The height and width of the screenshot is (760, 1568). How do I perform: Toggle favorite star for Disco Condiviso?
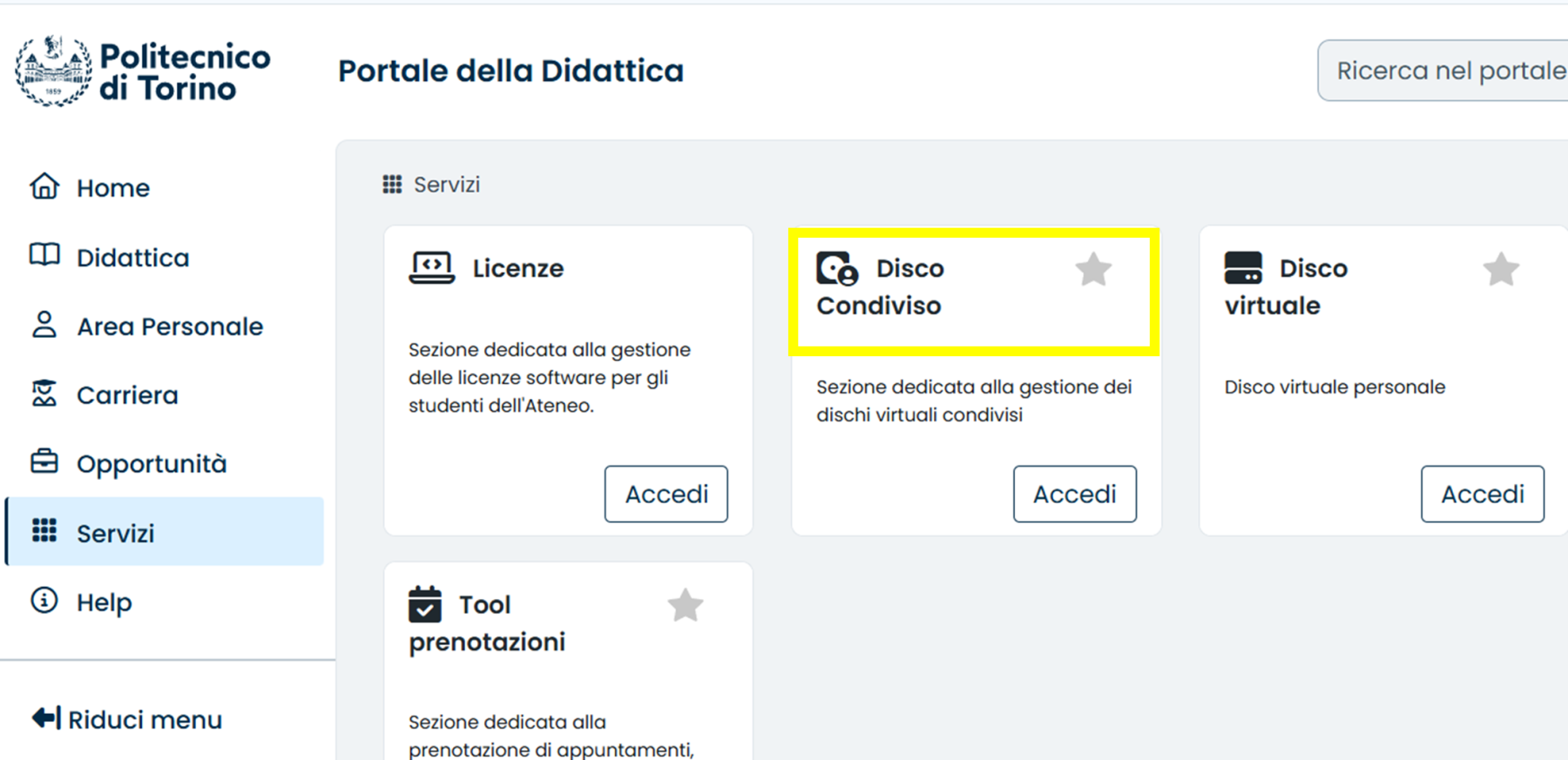[1092, 270]
